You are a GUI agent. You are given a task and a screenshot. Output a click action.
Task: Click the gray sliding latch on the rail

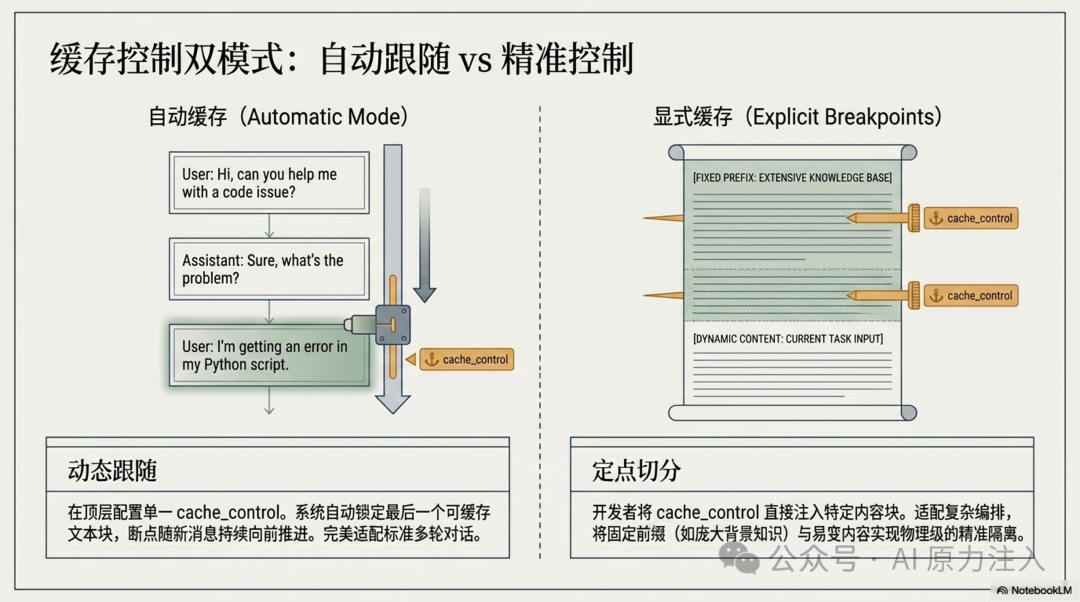click(393, 324)
